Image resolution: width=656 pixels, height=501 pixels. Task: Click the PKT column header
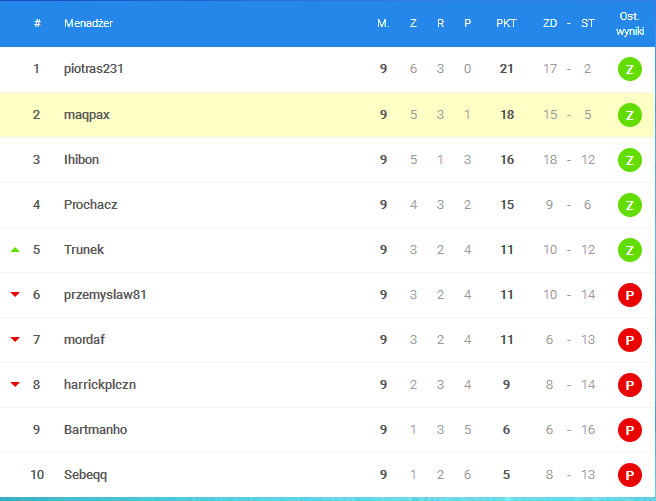(x=506, y=23)
